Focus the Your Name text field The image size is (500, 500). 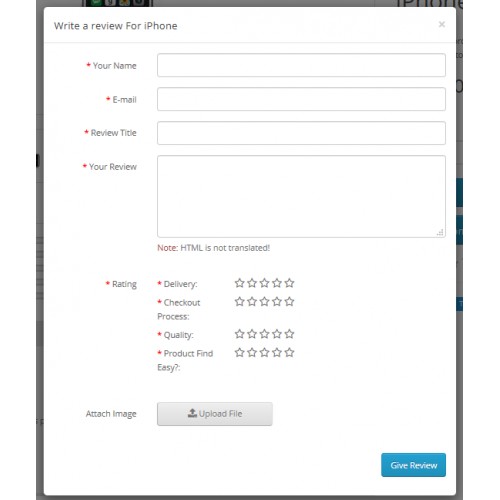click(301, 65)
